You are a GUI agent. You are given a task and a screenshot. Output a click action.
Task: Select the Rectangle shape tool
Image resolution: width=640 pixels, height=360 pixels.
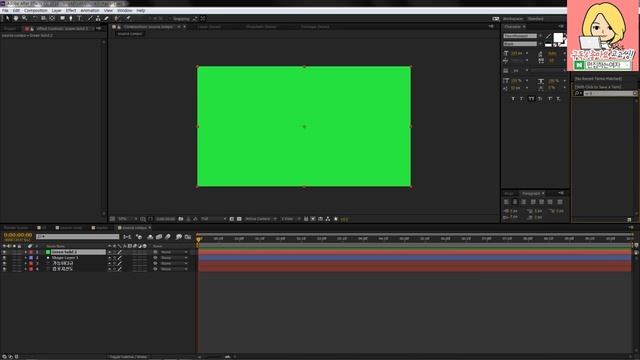(62, 18)
